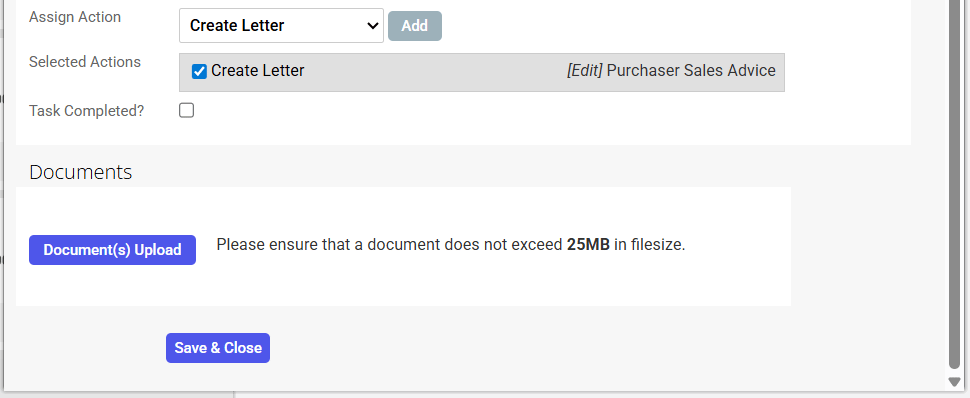The image size is (970, 398).
Task: Click the bold 25MB filesize text
Action: coord(588,245)
